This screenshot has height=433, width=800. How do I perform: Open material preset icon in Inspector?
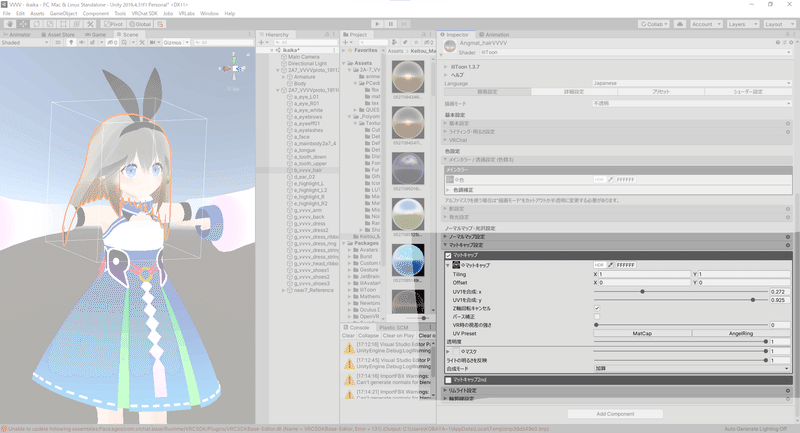[784, 42]
